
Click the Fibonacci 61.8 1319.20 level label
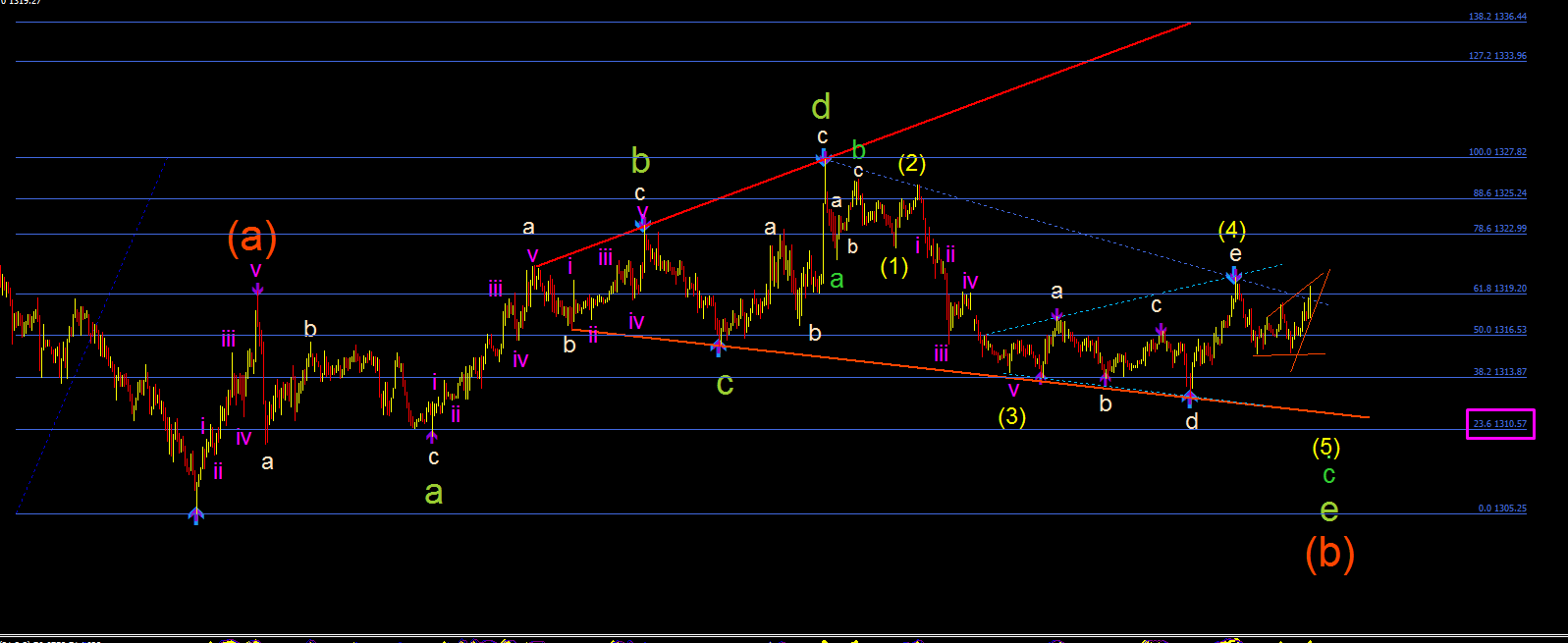coord(1499,289)
